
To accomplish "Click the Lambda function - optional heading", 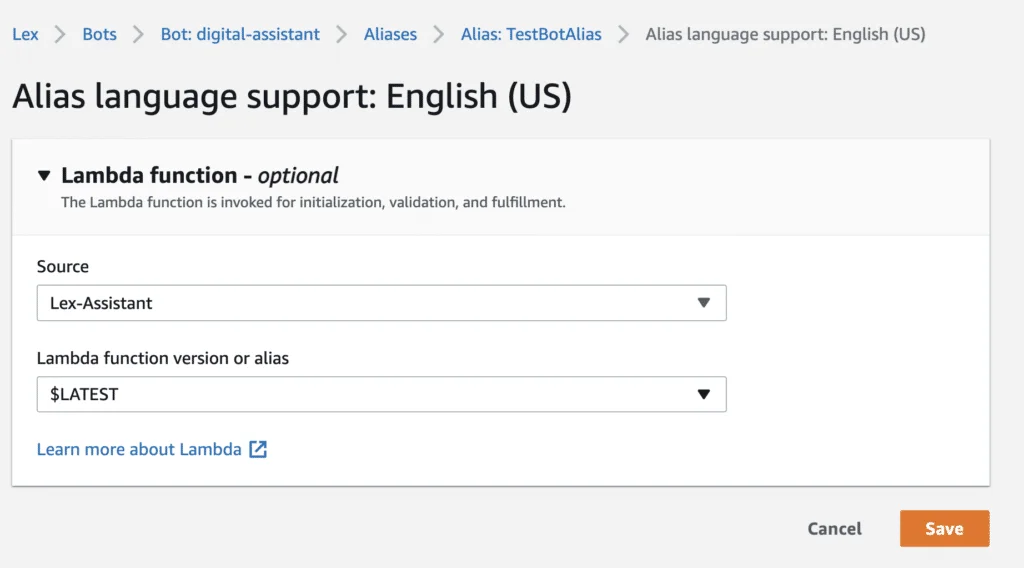I will 200,175.
